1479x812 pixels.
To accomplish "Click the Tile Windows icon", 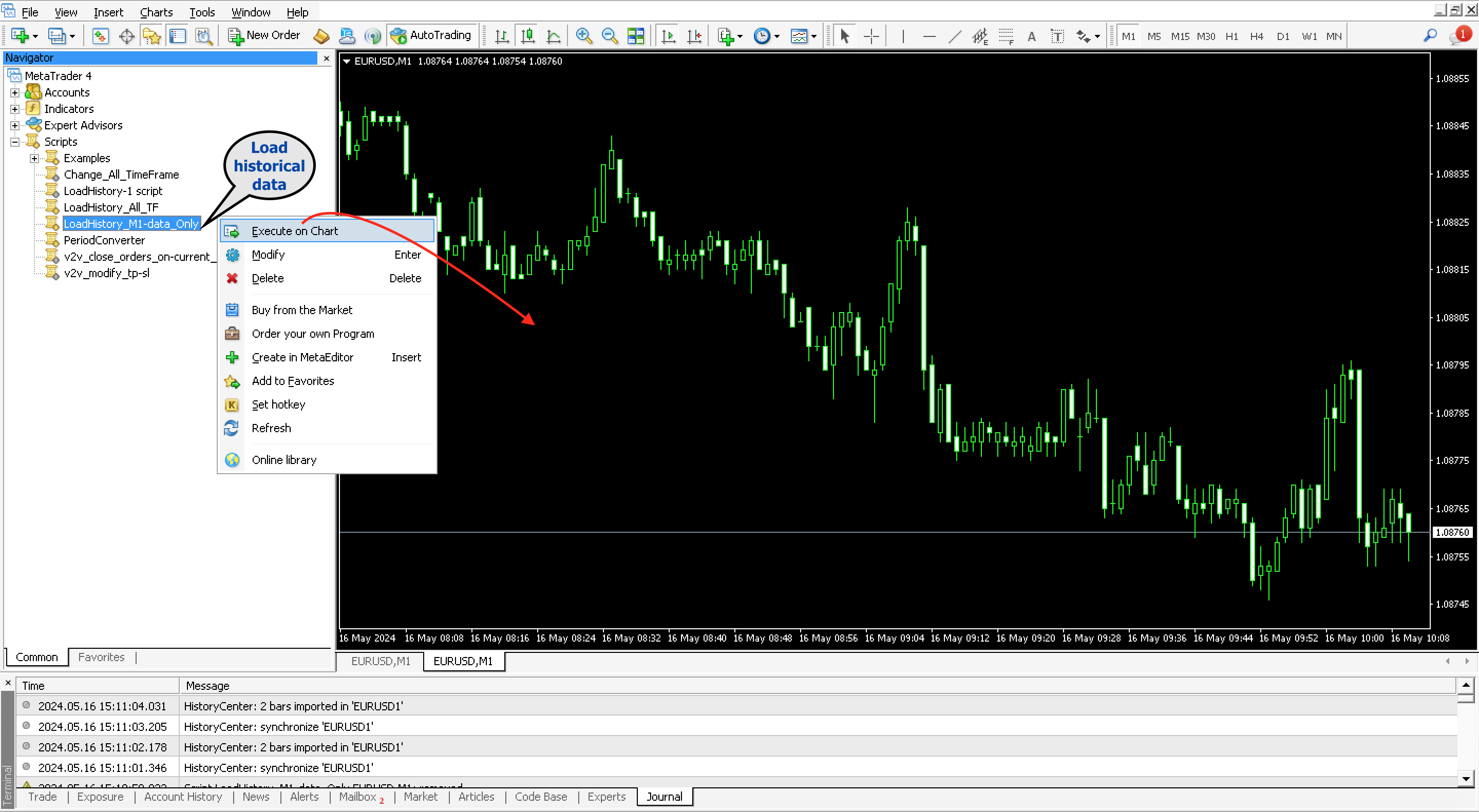I will tap(635, 36).
